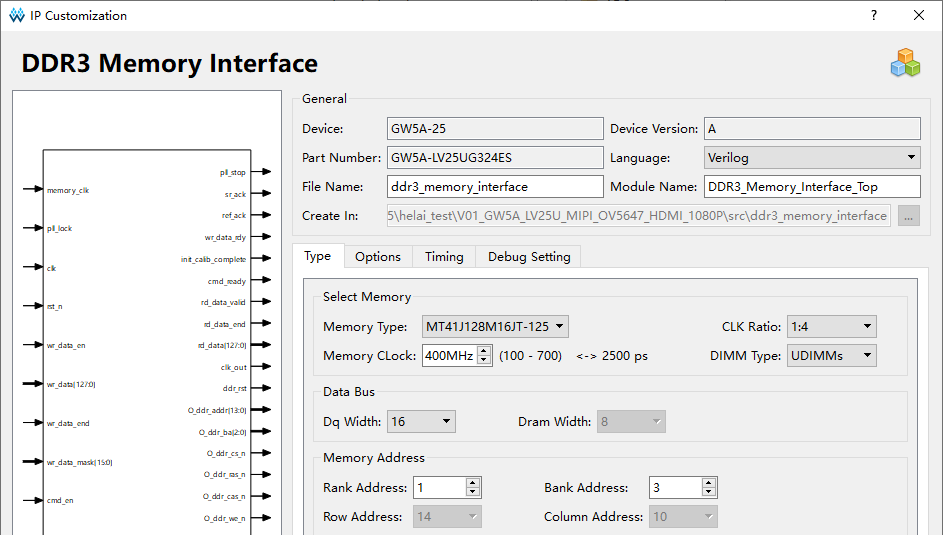Click the rd_data_valid port label
The height and width of the screenshot is (535, 943).
click(223, 302)
